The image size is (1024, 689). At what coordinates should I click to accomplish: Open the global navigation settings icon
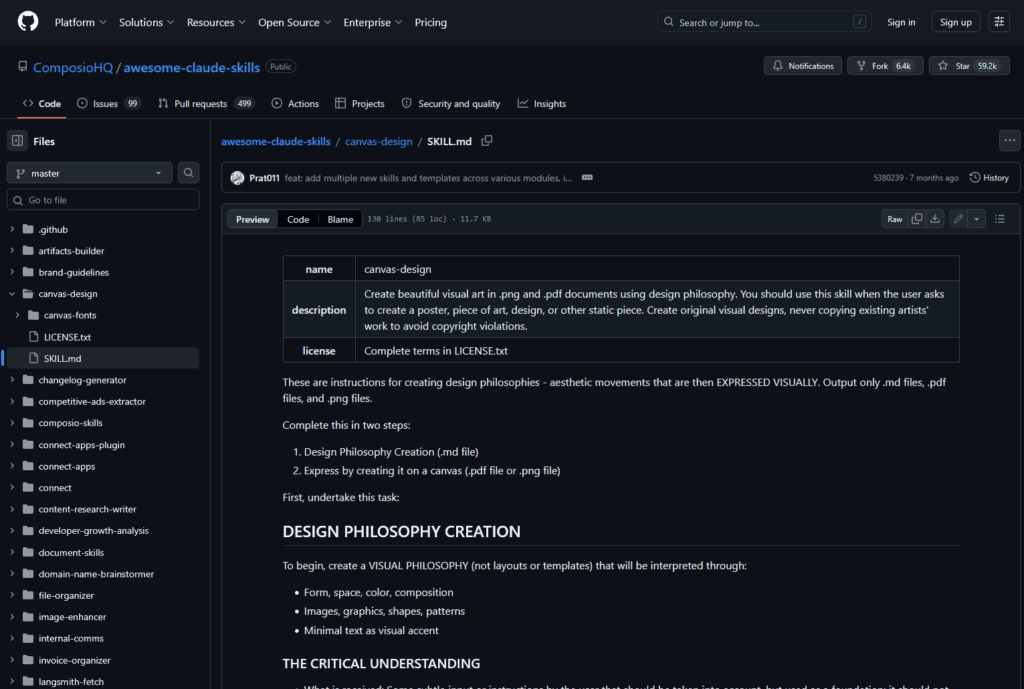(999, 22)
